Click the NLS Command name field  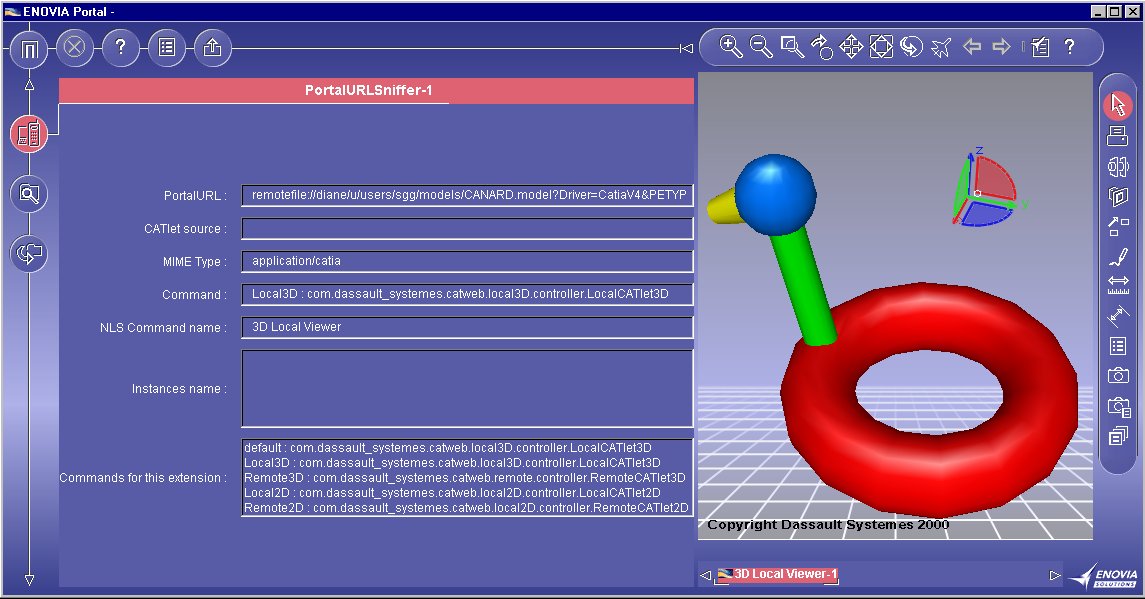coord(467,327)
